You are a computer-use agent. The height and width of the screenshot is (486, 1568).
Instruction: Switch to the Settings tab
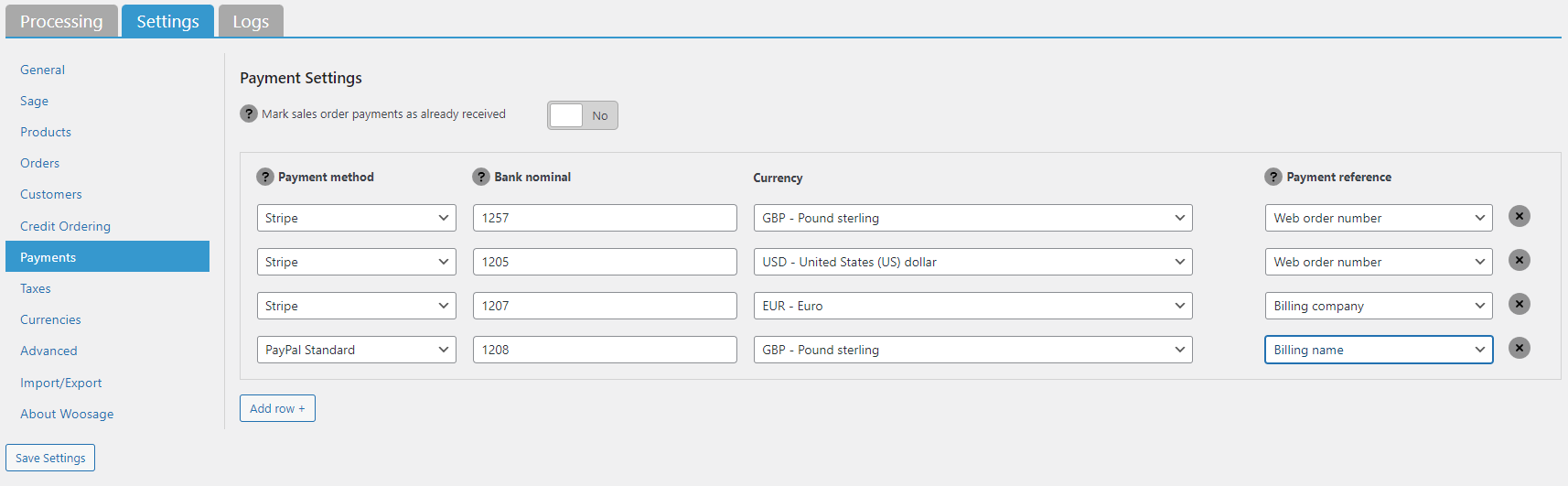167,21
